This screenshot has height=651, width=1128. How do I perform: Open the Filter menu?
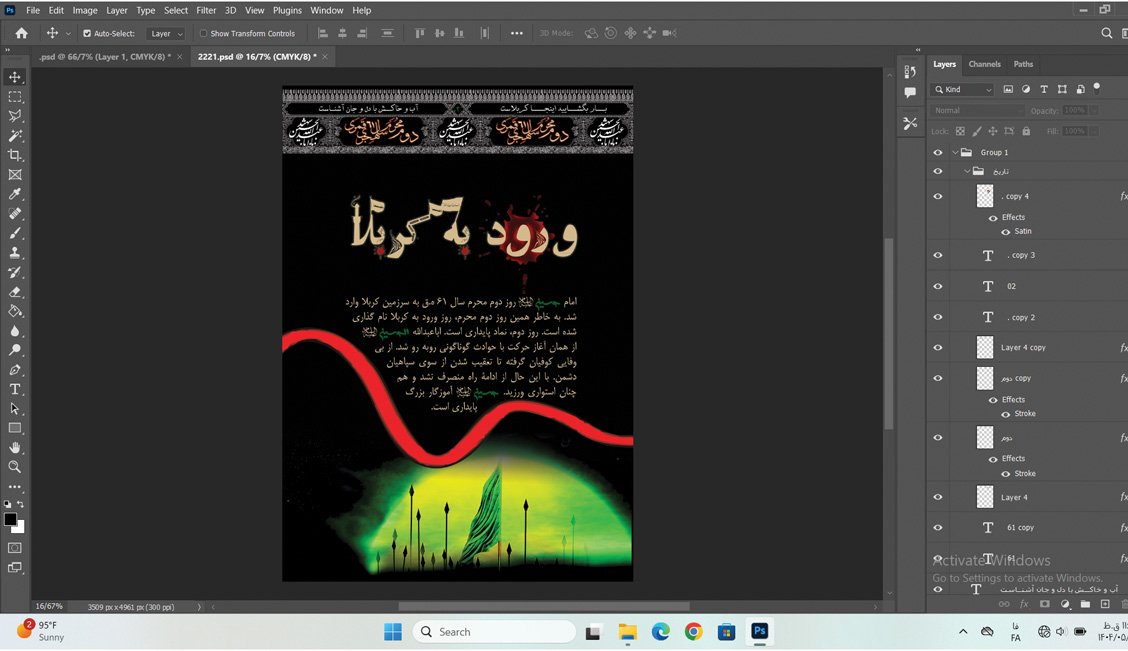(x=206, y=10)
